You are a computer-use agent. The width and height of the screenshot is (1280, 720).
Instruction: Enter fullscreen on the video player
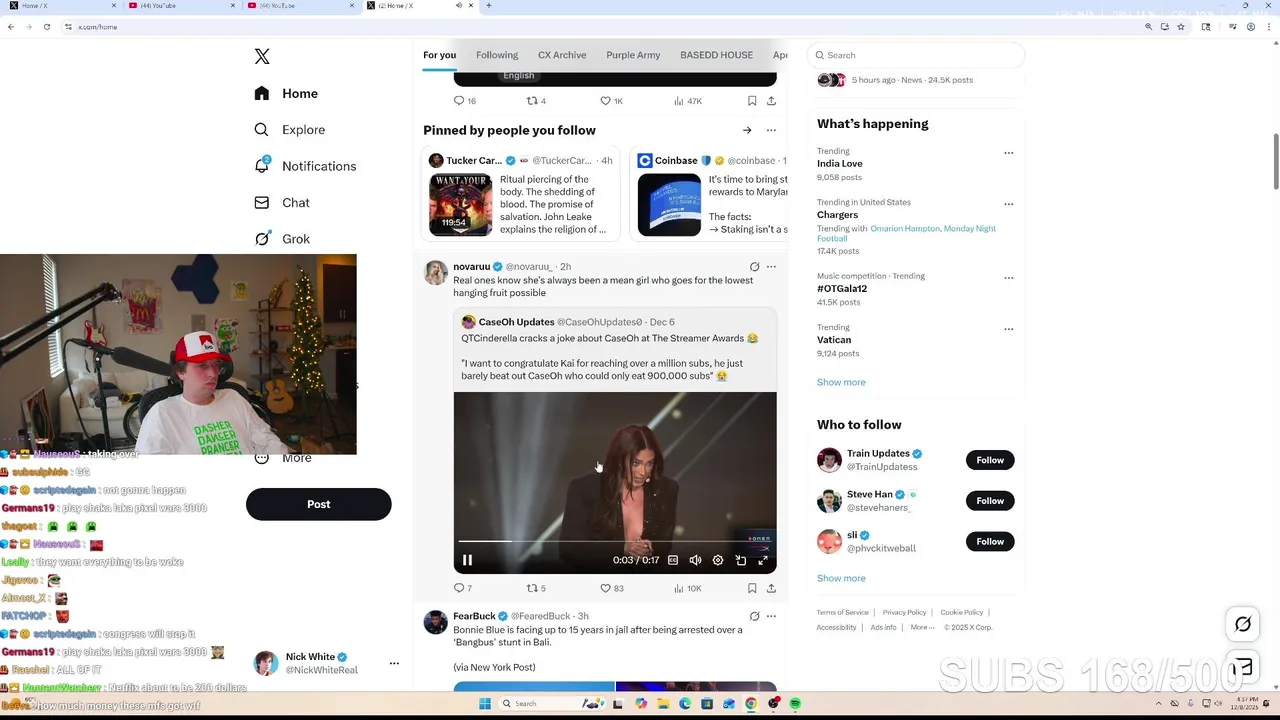click(x=763, y=560)
